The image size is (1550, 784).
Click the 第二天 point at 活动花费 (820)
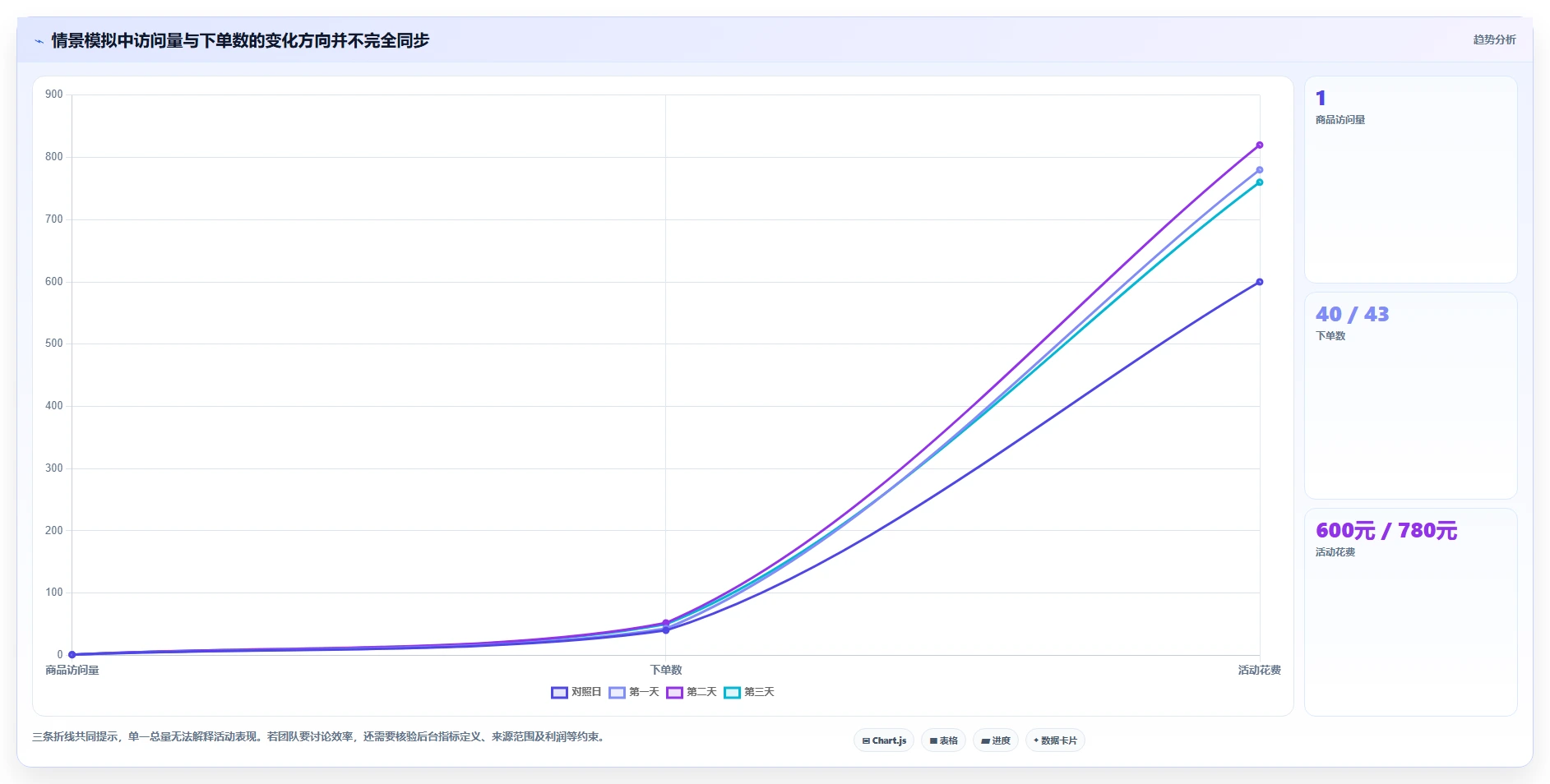point(1259,145)
